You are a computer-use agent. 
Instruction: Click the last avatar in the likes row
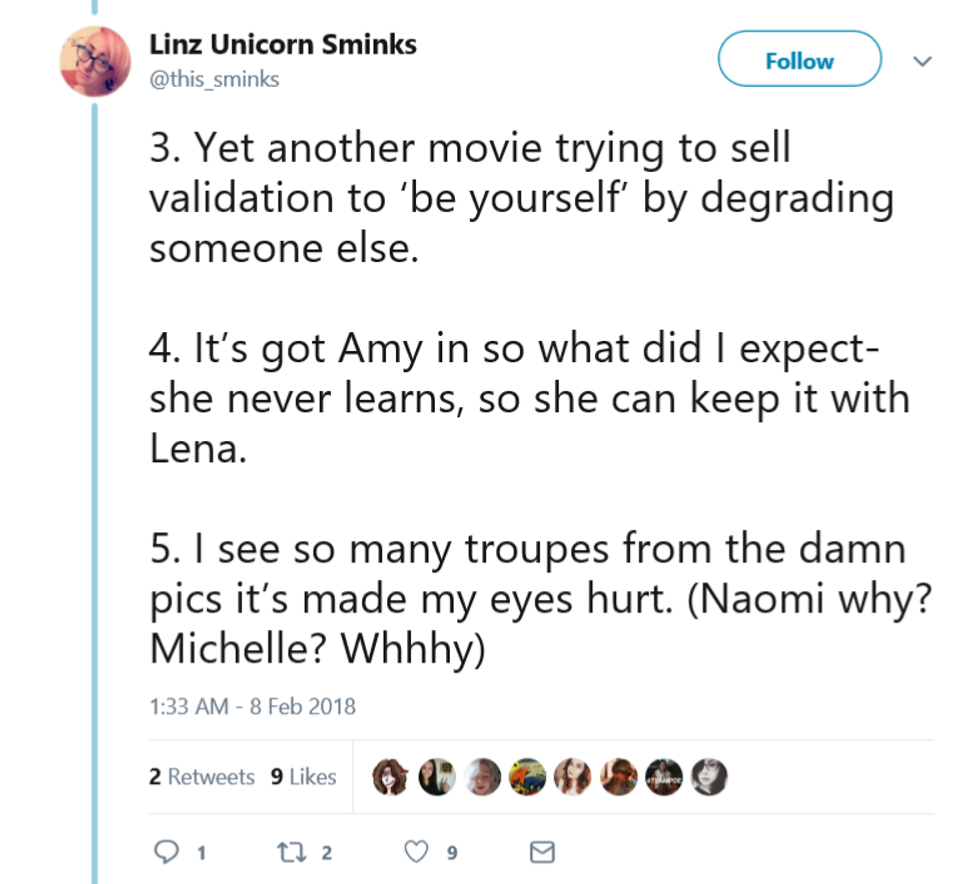coord(708,776)
